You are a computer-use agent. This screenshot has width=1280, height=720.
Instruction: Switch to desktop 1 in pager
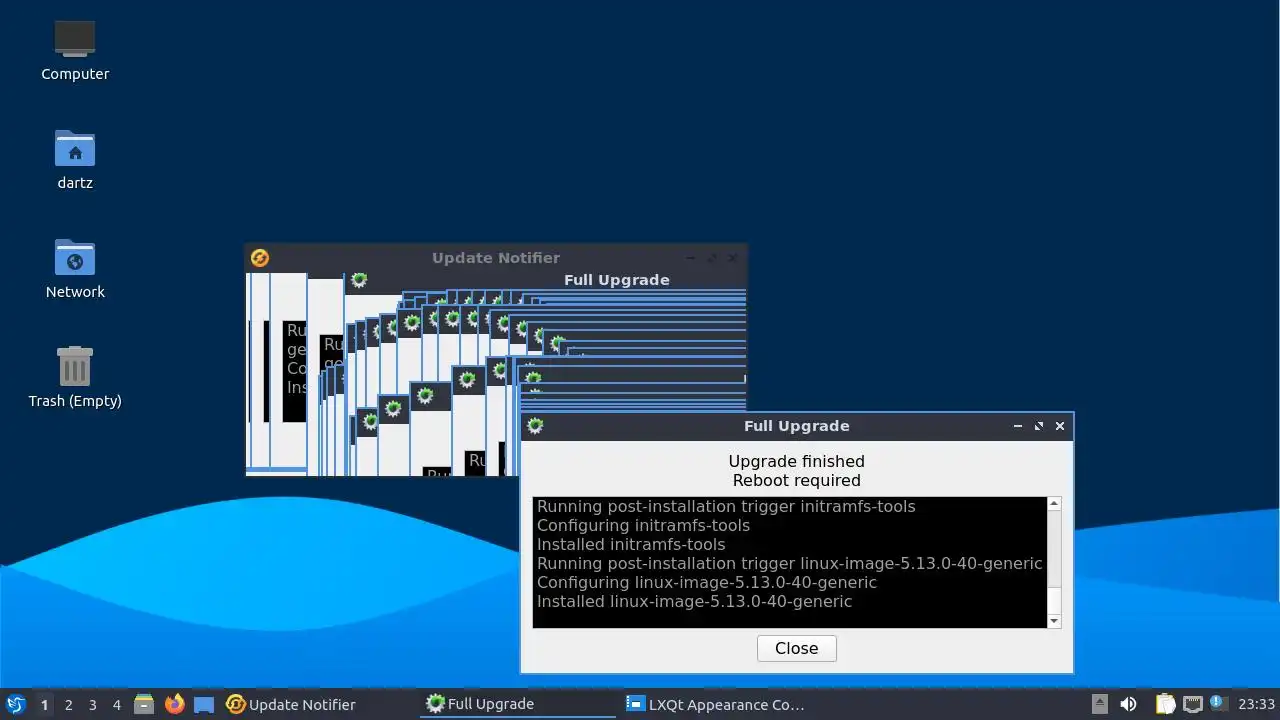pos(44,704)
